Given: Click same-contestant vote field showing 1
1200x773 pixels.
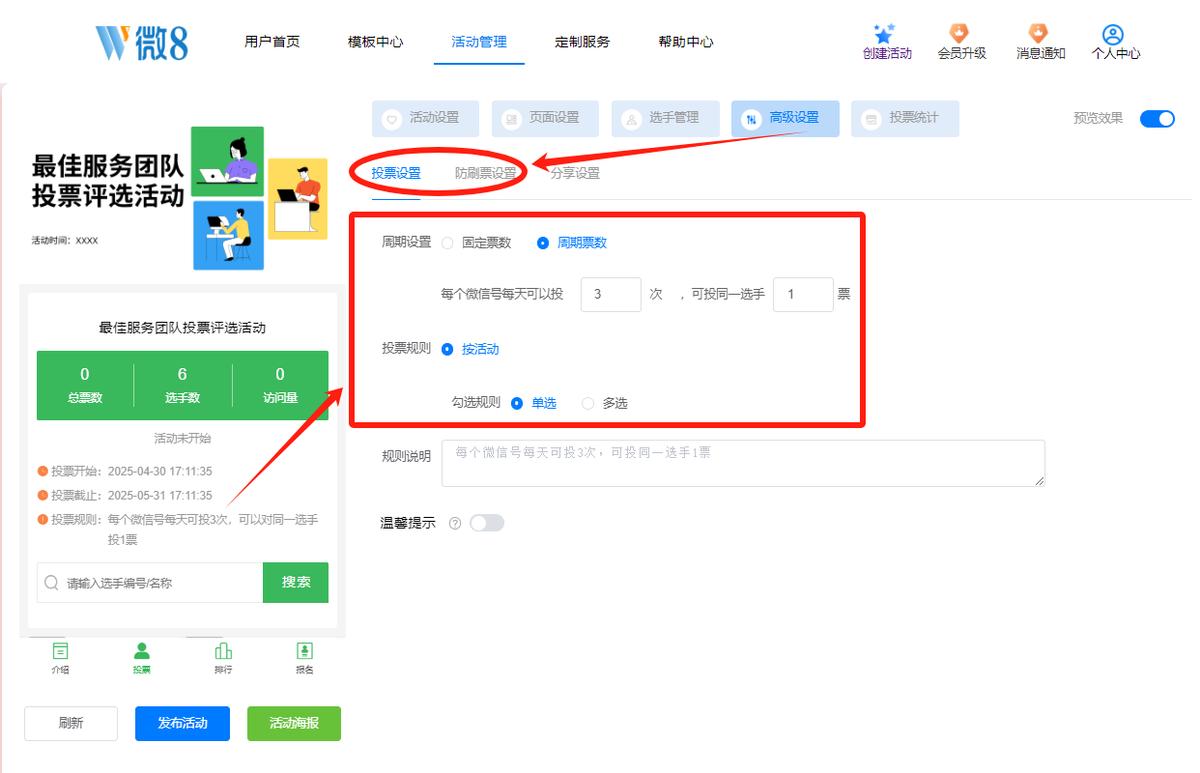Looking at the screenshot, I should point(803,295).
